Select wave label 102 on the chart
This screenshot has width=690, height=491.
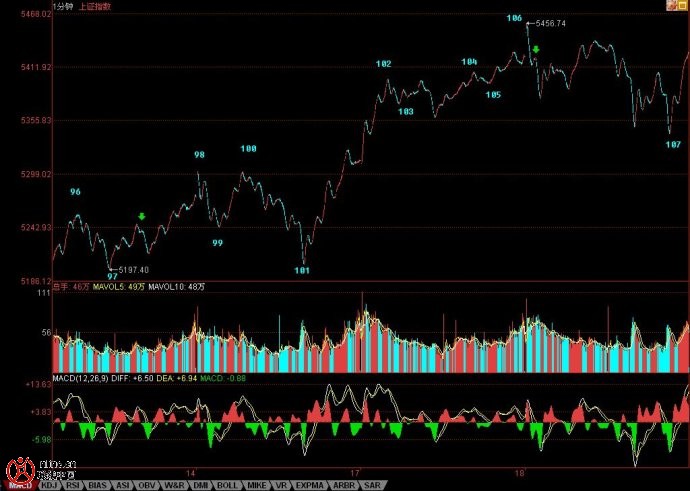[383, 64]
